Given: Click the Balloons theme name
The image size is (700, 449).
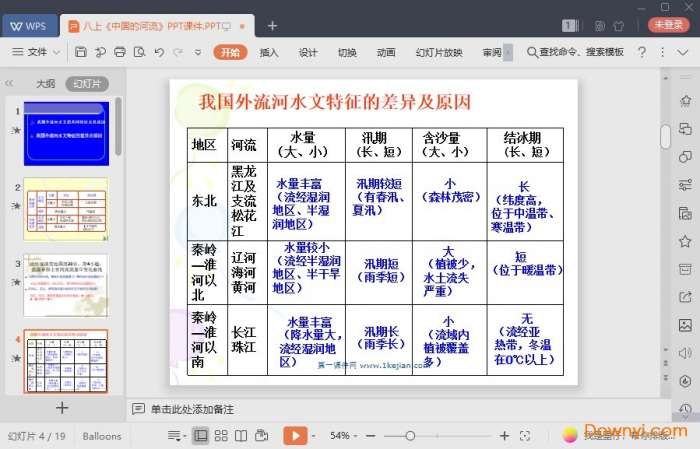Looking at the screenshot, I should pos(102,436).
